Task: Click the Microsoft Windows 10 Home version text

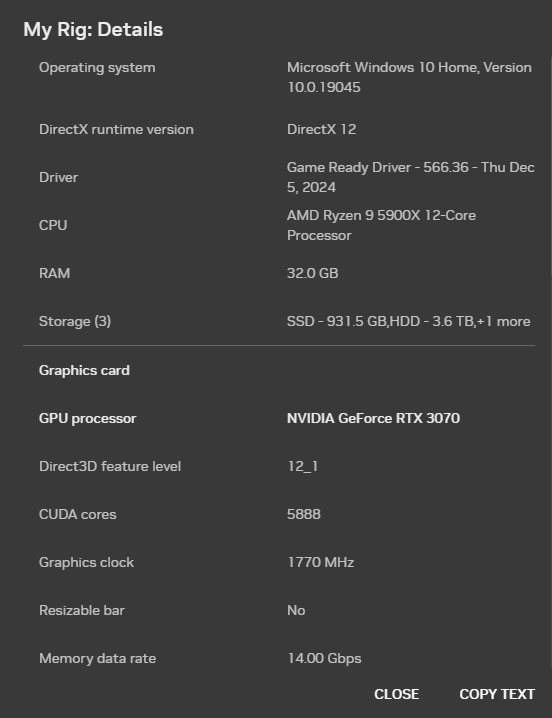Action: click(409, 77)
